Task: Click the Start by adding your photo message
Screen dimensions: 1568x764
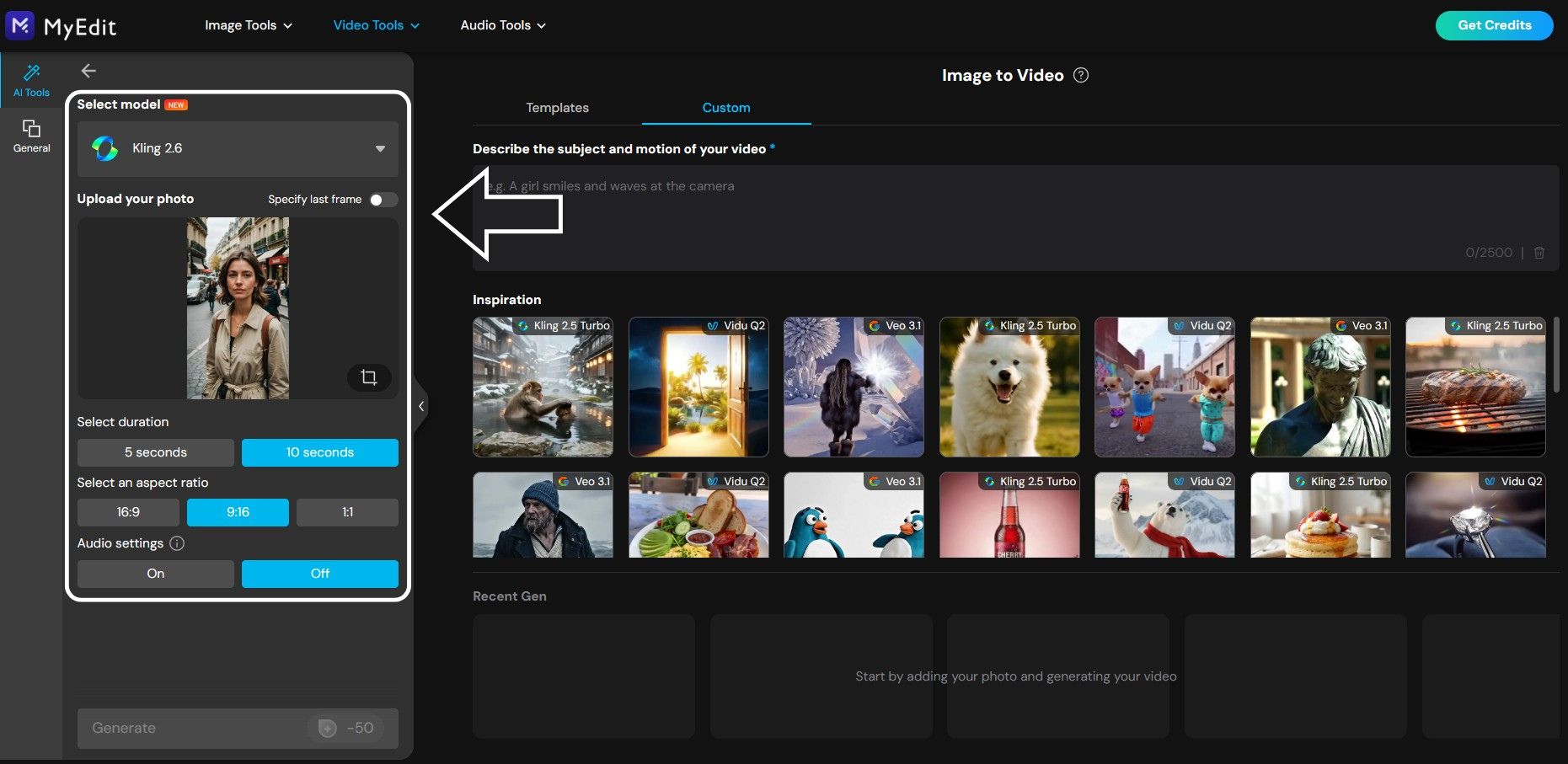Action: 1016,676
